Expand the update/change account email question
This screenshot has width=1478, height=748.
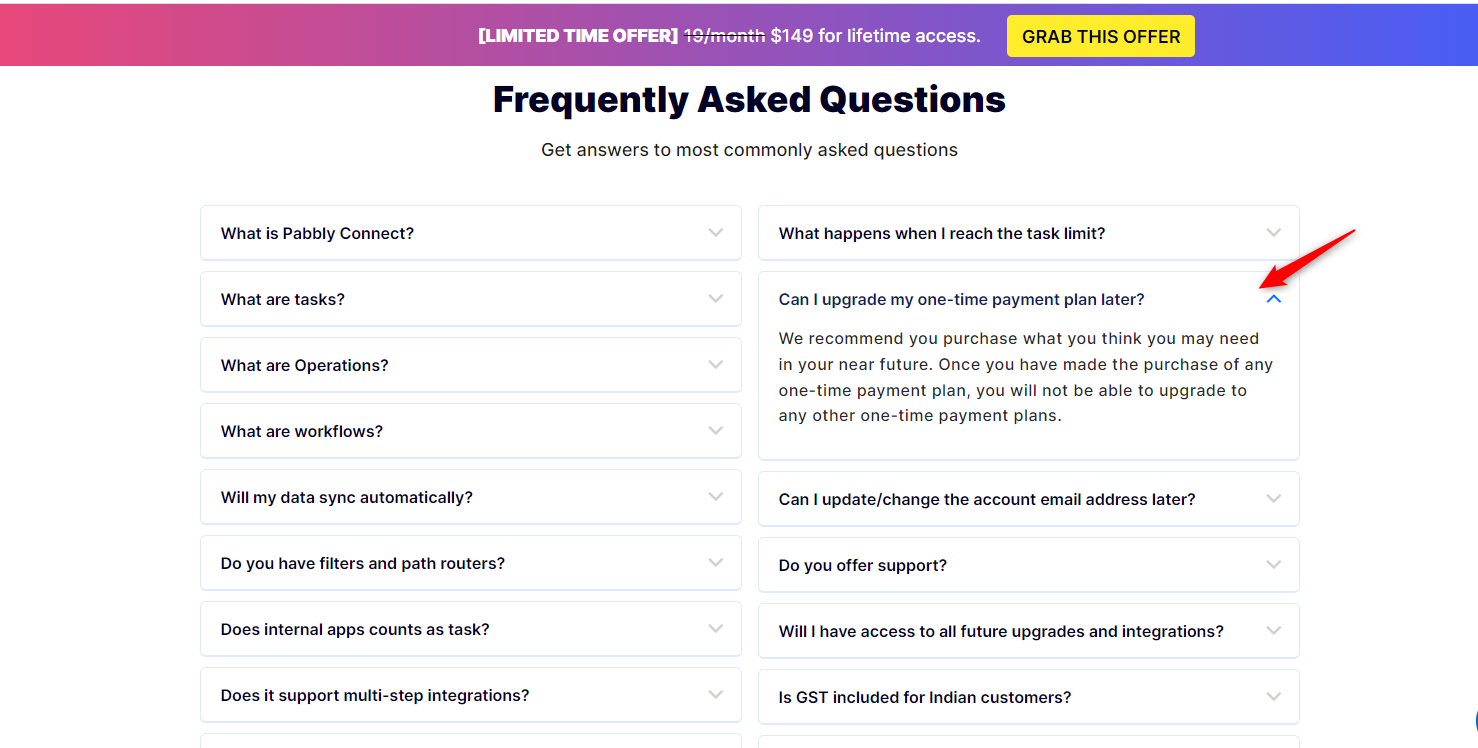(1029, 499)
